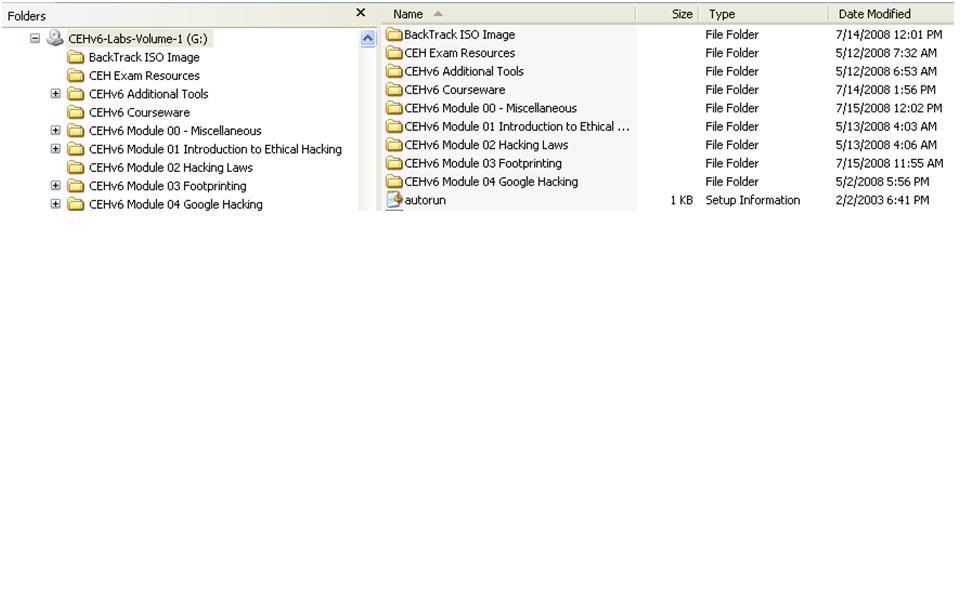Select BackTrack ISO Image tree label
This screenshot has height=611, width=961.
coord(144,58)
